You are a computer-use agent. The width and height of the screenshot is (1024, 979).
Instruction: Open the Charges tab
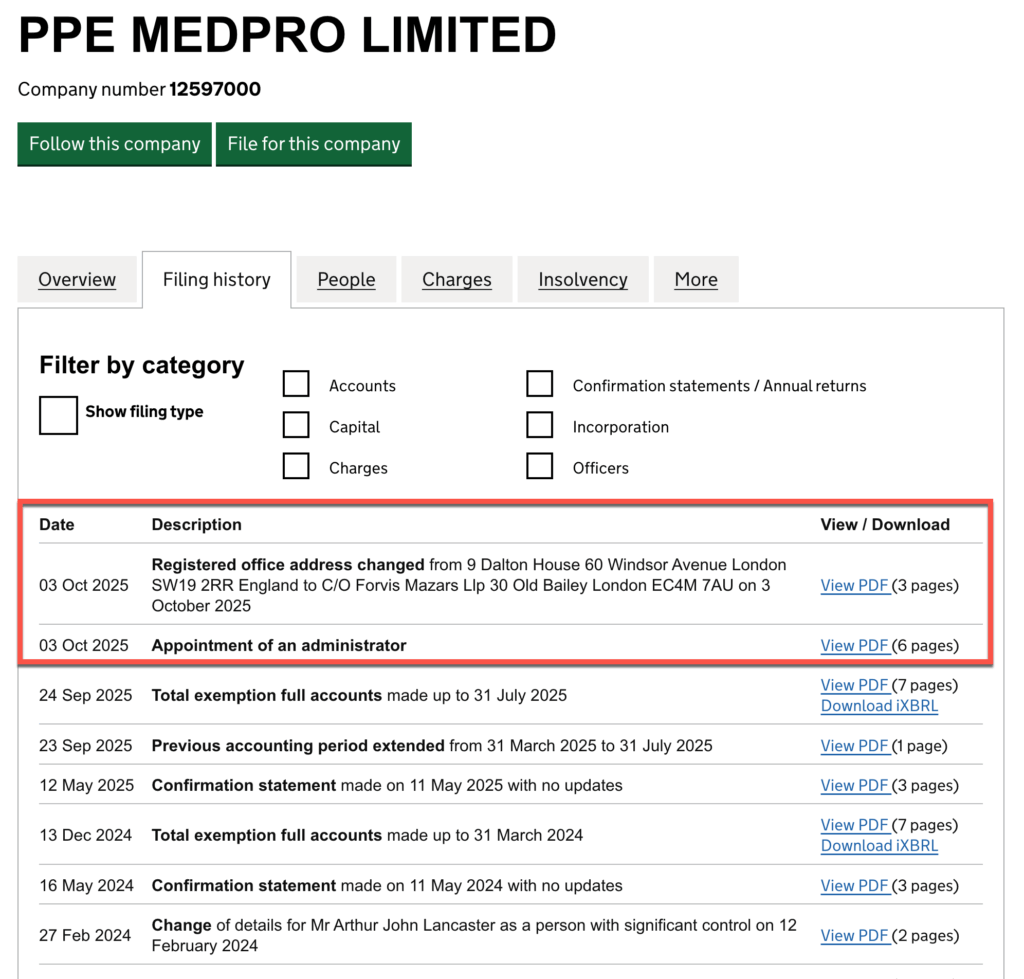tap(456, 279)
